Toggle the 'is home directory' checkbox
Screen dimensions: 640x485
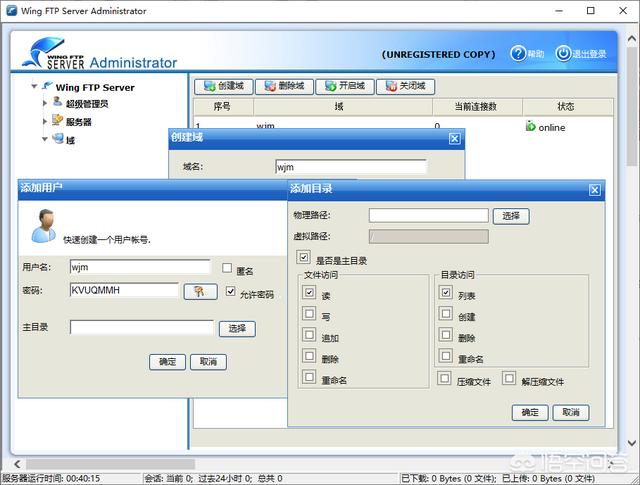point(304,257)
